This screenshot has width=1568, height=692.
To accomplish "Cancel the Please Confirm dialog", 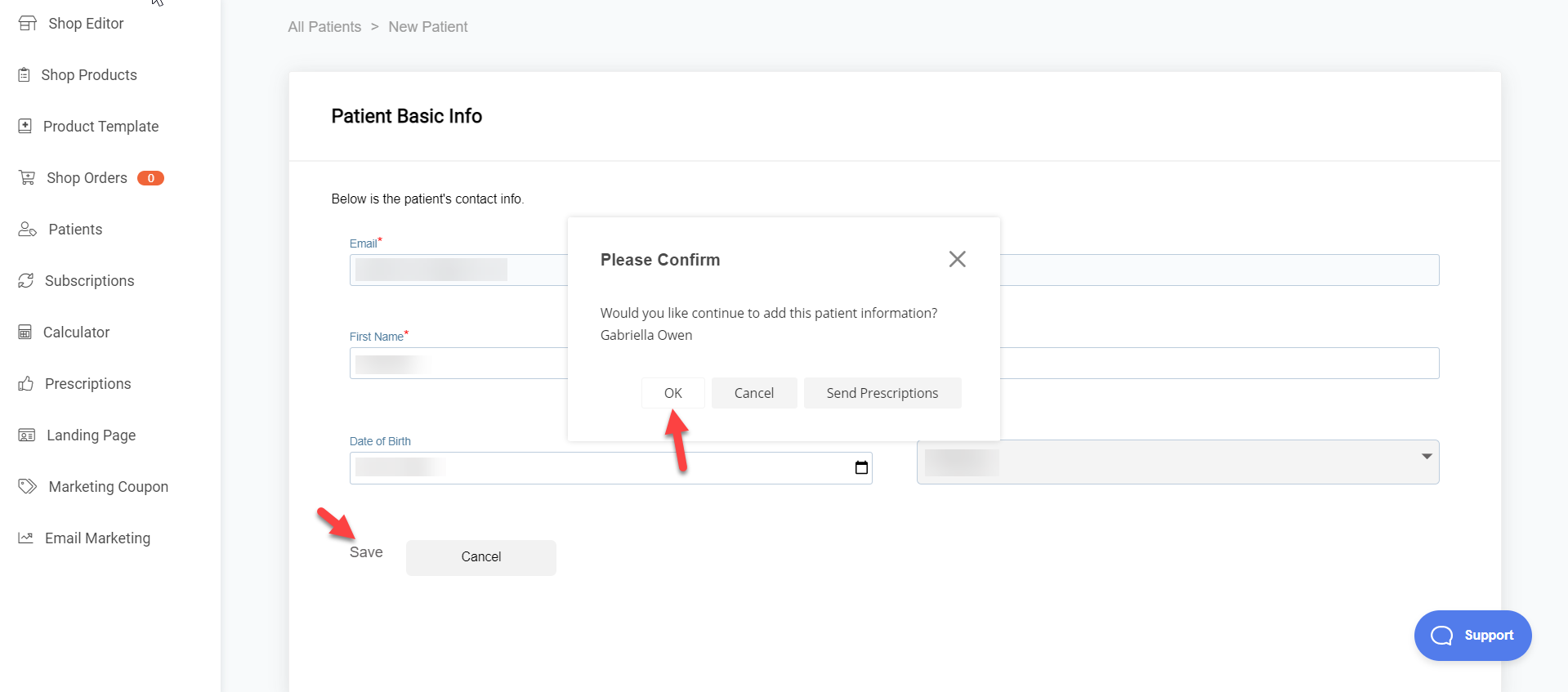I will click(x=753, y=393).
